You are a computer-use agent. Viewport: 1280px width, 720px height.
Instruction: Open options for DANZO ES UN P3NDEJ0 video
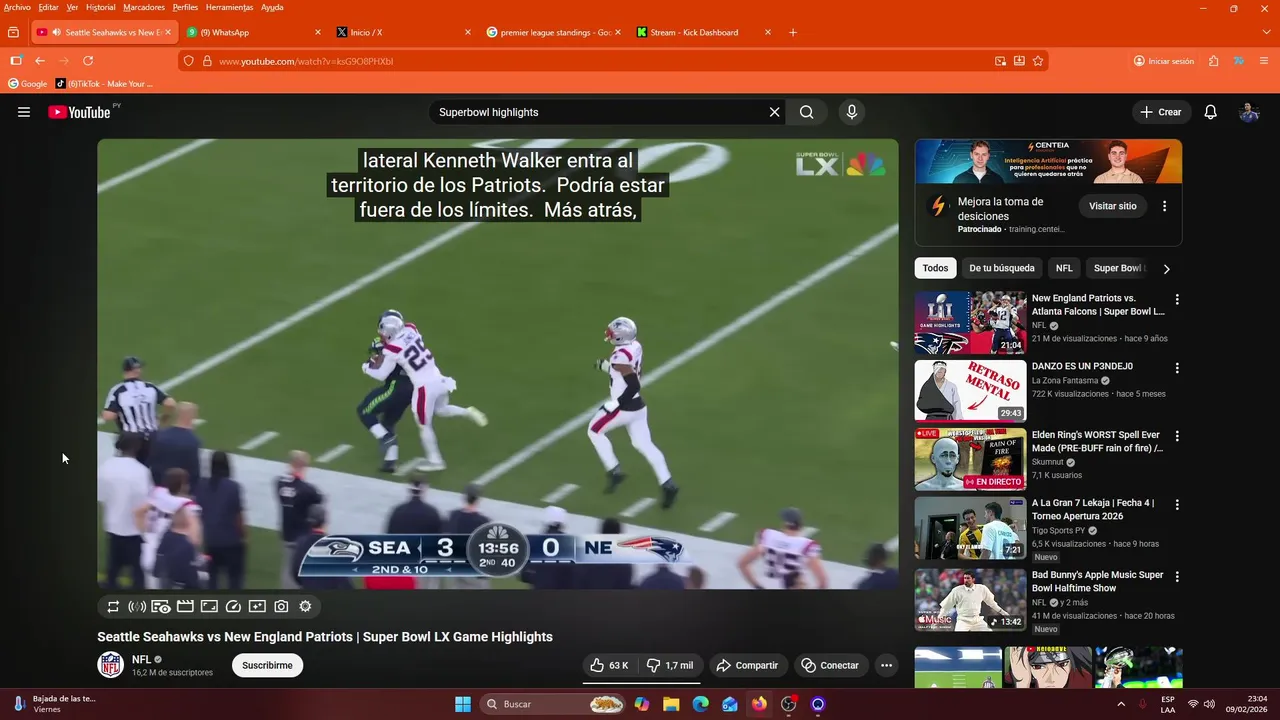pos(1177,368)
